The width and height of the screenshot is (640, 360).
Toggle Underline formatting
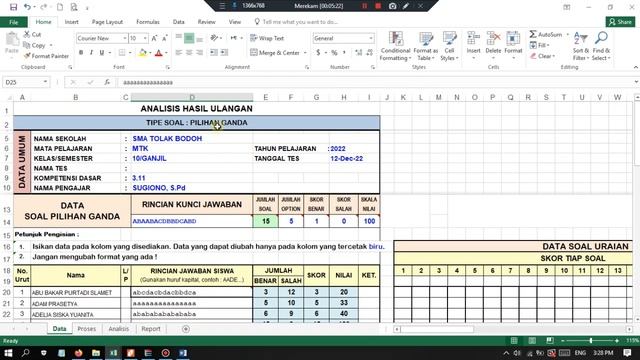point(102,53)
